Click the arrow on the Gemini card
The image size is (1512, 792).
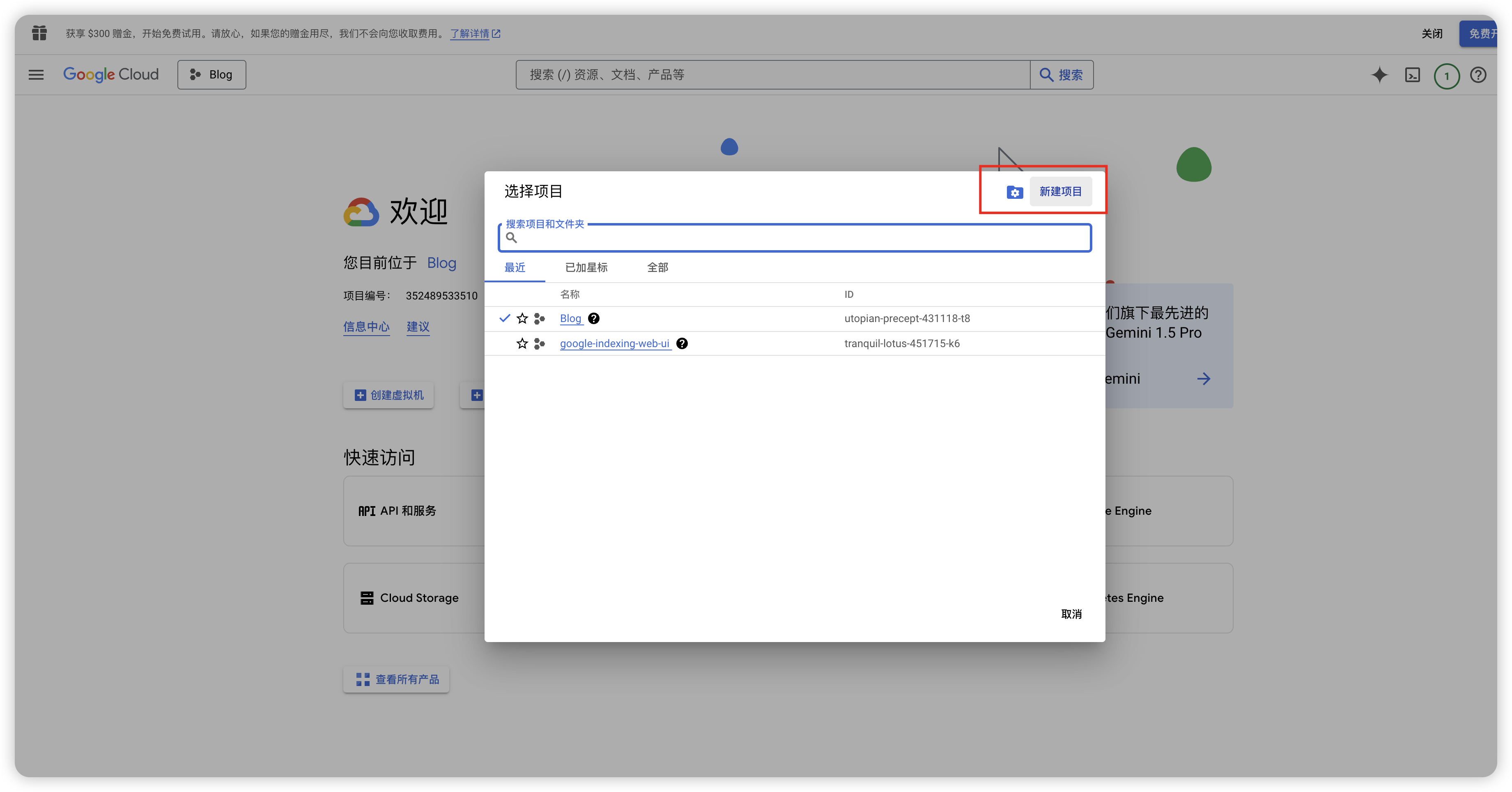(x=1203, y=379)
